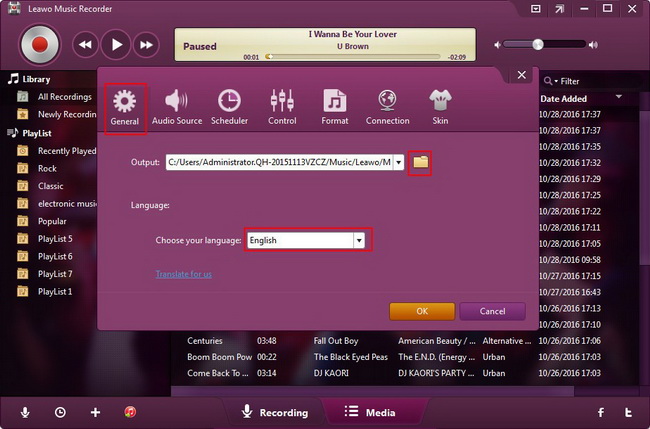Click the Facebook share icon

[x=601, y=412]
